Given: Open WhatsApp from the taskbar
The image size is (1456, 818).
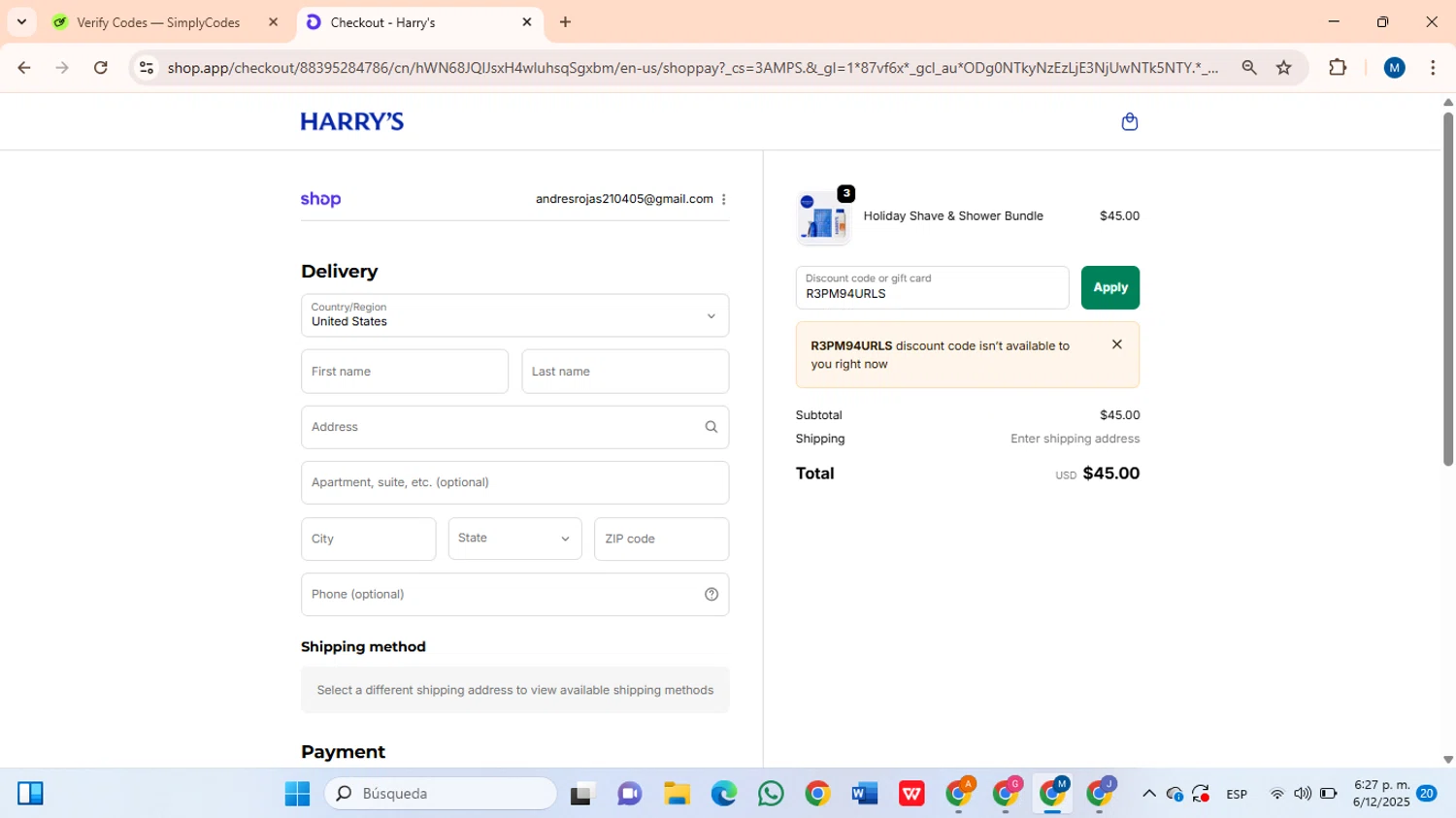Looking at the screenshot, I should [x=771, y=794].
